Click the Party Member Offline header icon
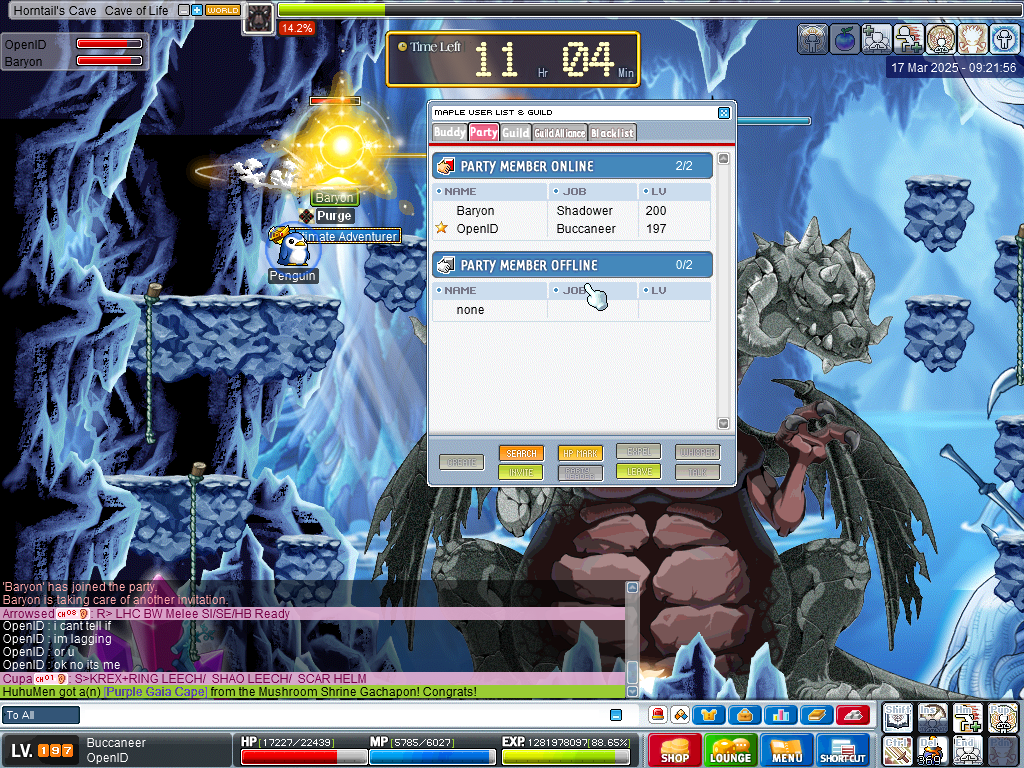Viewport: 1024px width, 768px height. coord(446,264)
